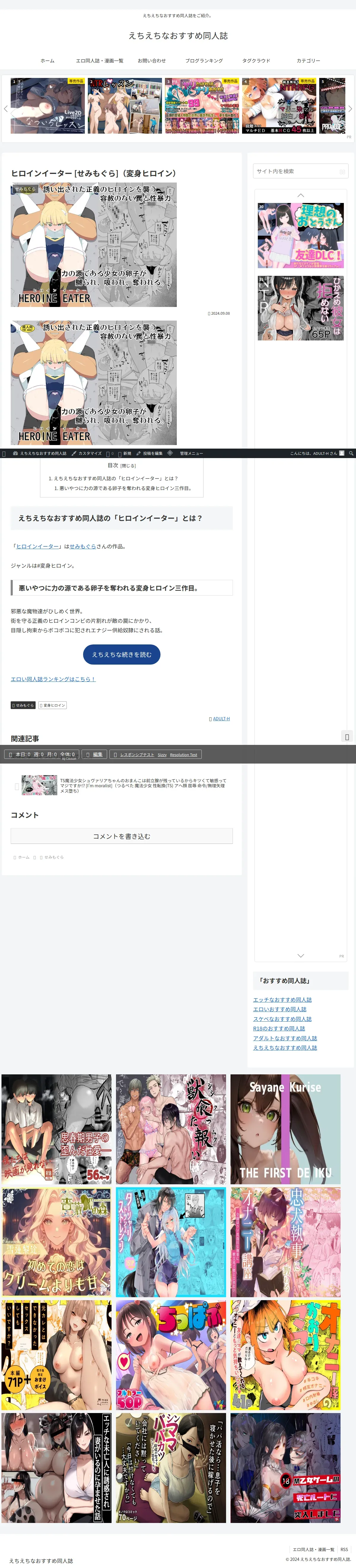Open Resolution Test link in Cocoon bar

tap(183, 755)
